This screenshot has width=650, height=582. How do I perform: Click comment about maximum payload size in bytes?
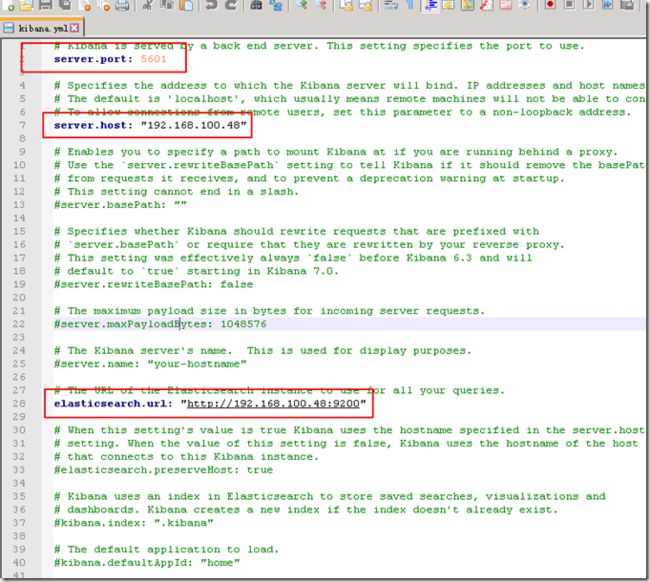(x=269, y=311)
